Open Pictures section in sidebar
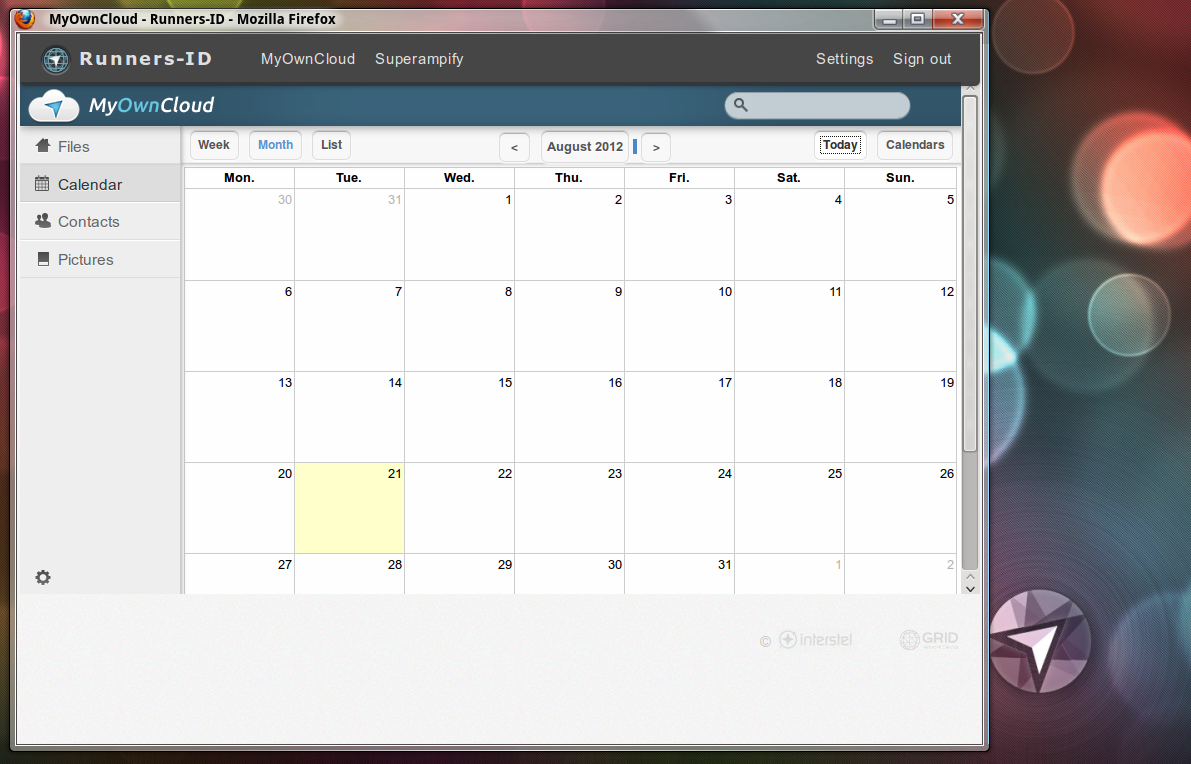 click(x=100, y=259)
